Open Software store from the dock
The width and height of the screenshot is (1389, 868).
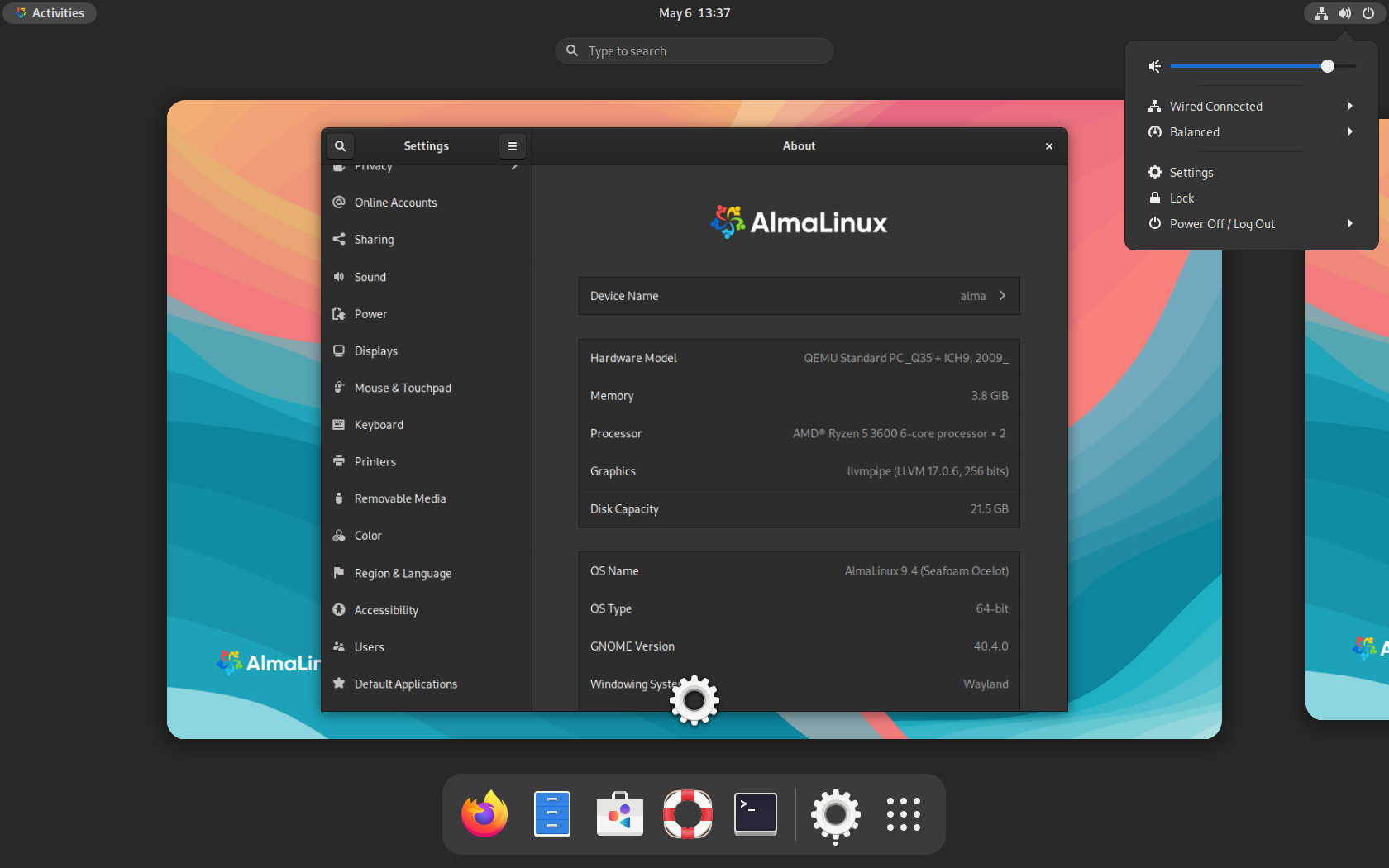pos(620,814)
